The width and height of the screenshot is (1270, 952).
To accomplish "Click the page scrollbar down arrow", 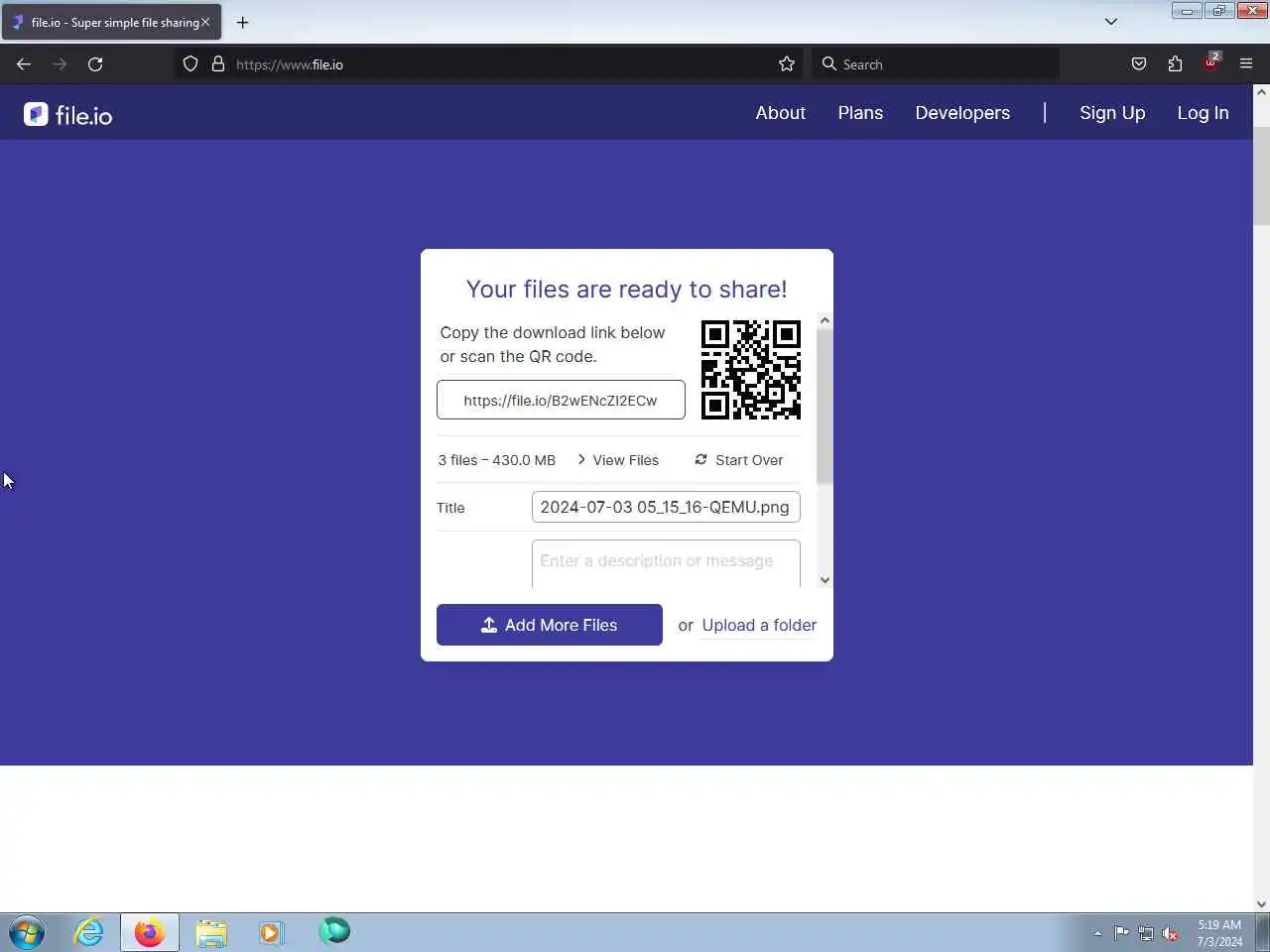I will tap(1261, 903).
